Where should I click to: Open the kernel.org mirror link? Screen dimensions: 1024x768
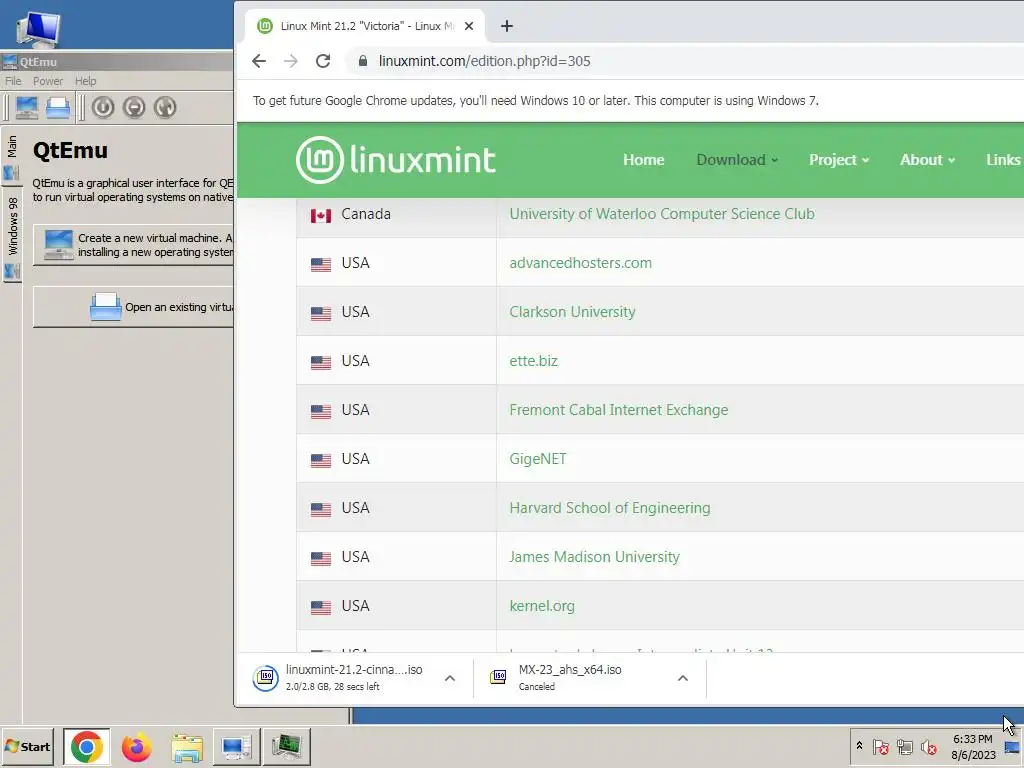[542, 606]
